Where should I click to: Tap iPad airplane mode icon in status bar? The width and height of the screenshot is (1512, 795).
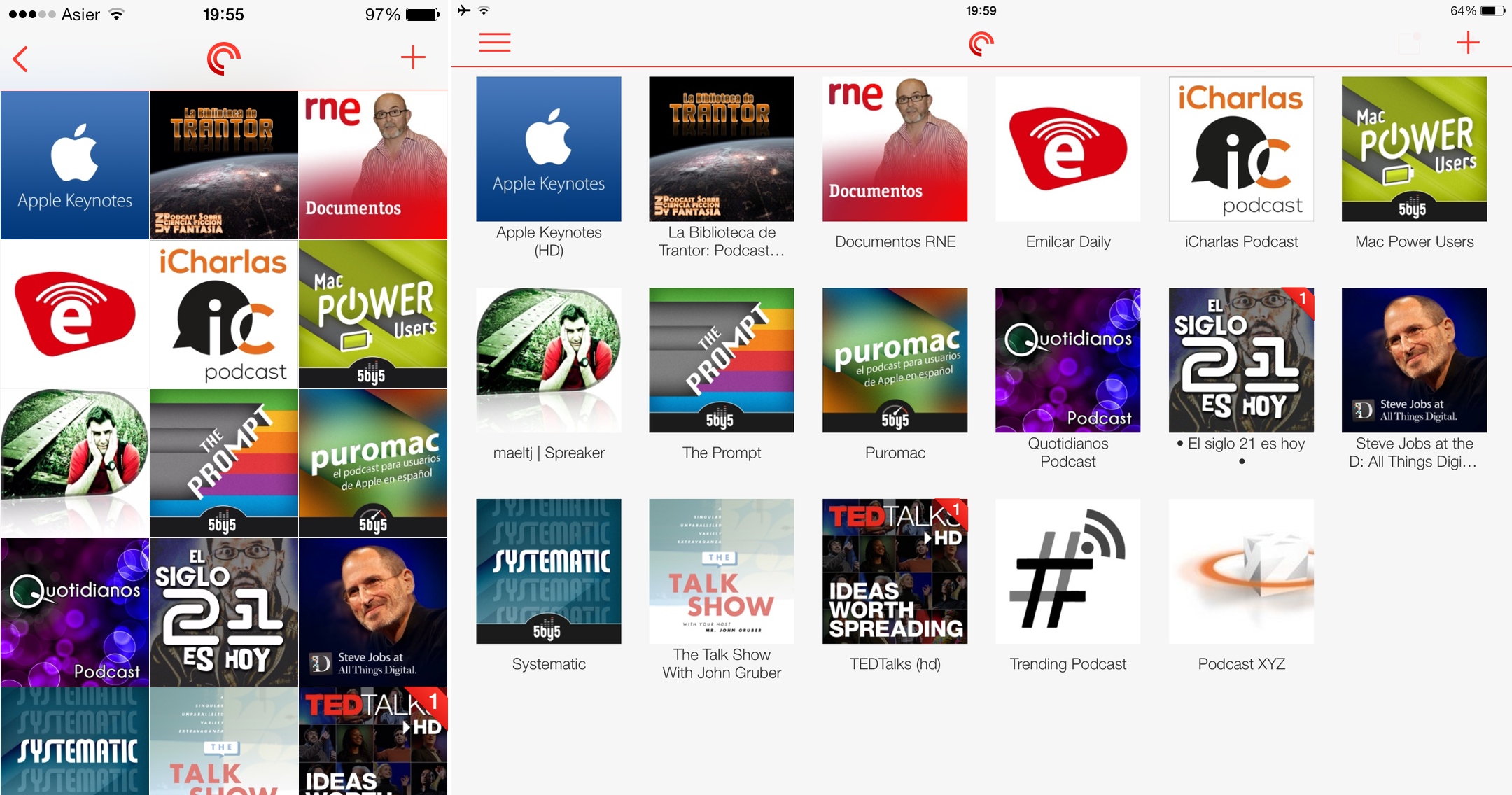pyautogui.click(x=464, y=10)
